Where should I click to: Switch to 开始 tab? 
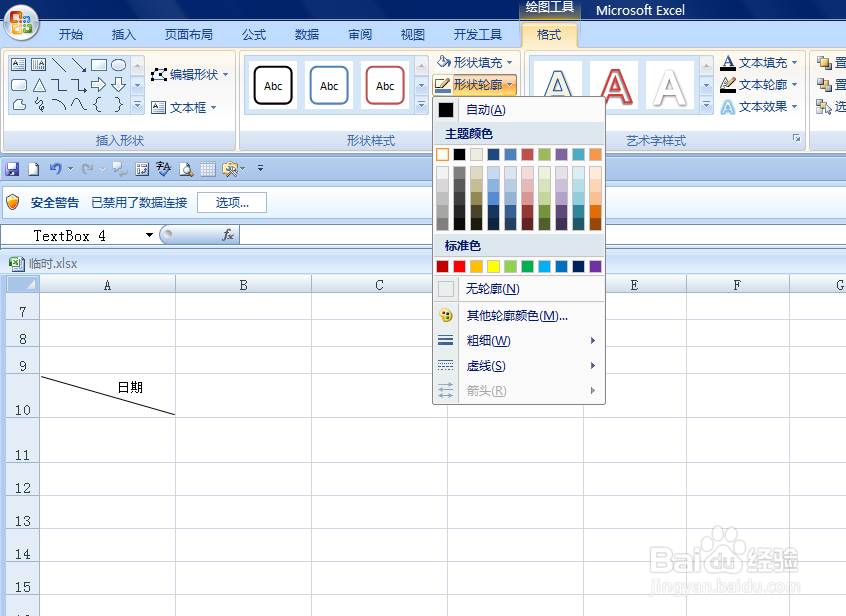[x=71, y=35]
